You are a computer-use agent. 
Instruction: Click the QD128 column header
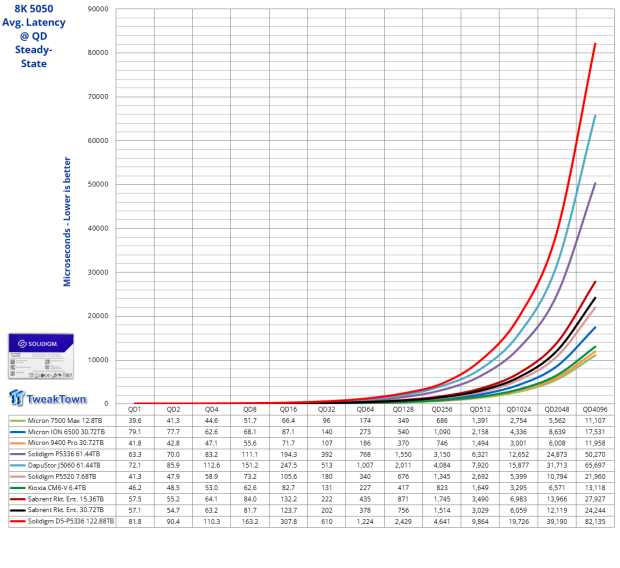(403, 409)
